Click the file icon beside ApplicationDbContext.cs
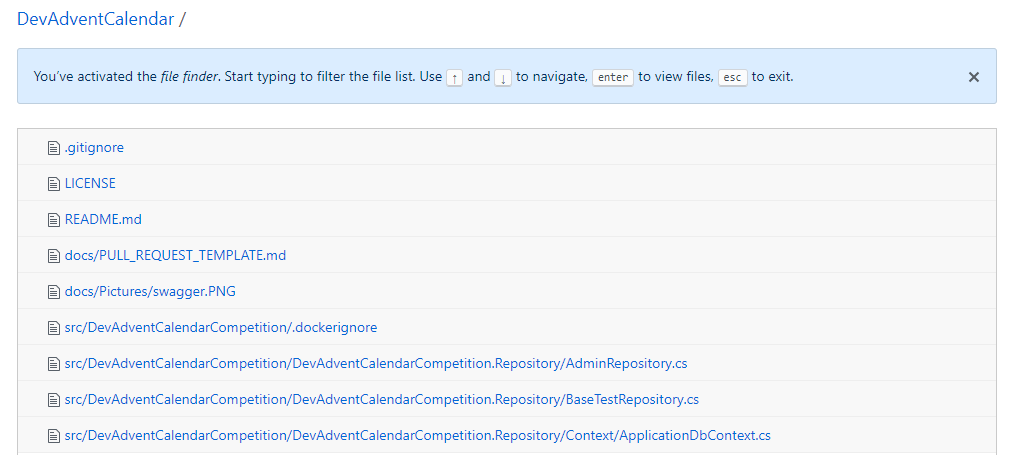Screen dimensions: 1011x455 54,436
